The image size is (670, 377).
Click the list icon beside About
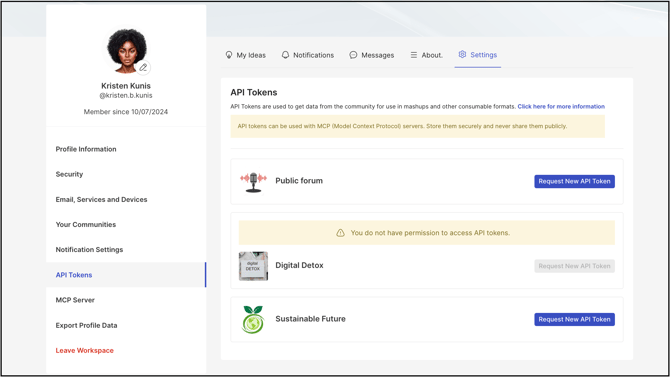pos(414,55)
